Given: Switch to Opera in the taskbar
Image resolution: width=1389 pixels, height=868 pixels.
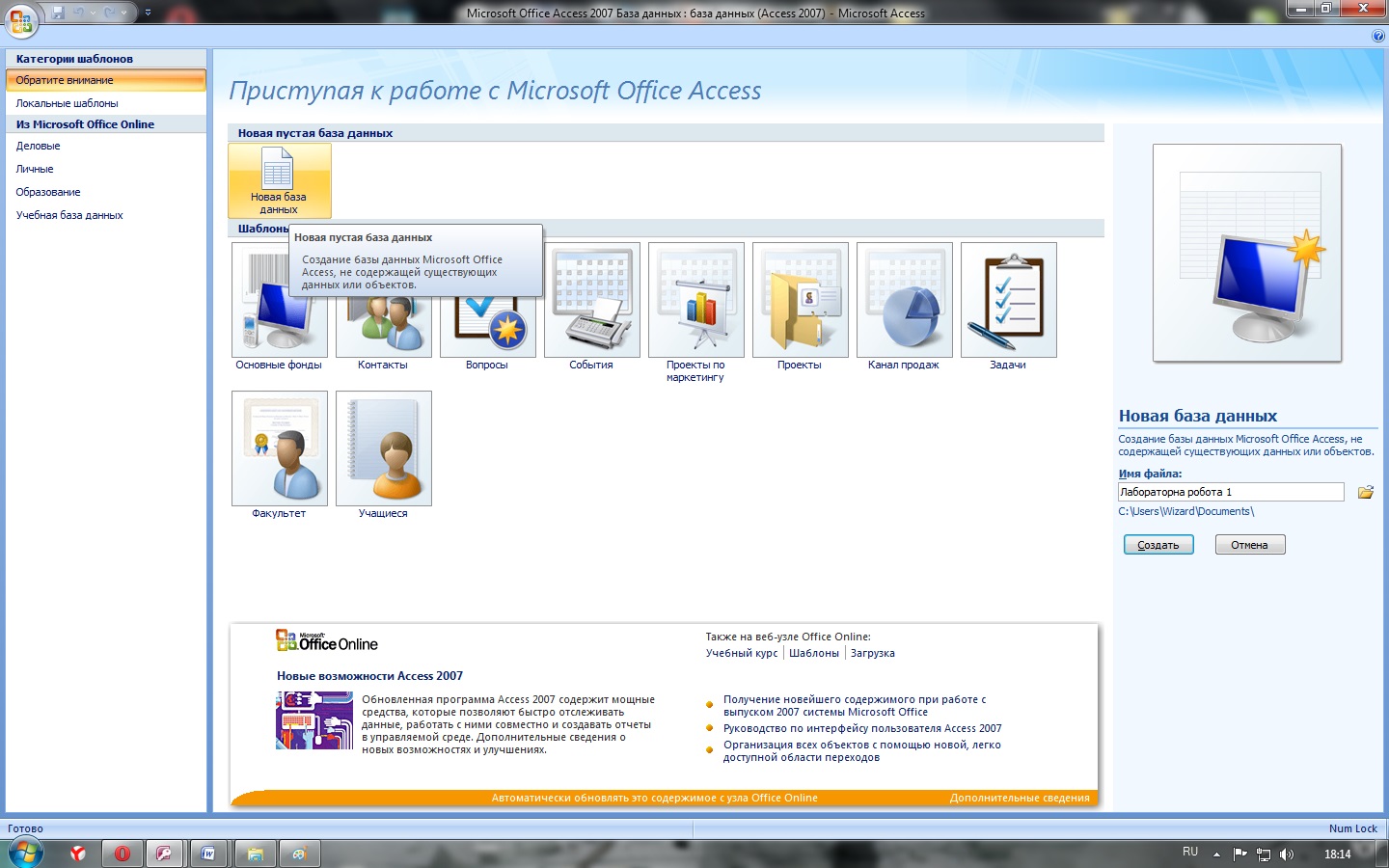Looking at the screenshot, I should tap(123, 854).
